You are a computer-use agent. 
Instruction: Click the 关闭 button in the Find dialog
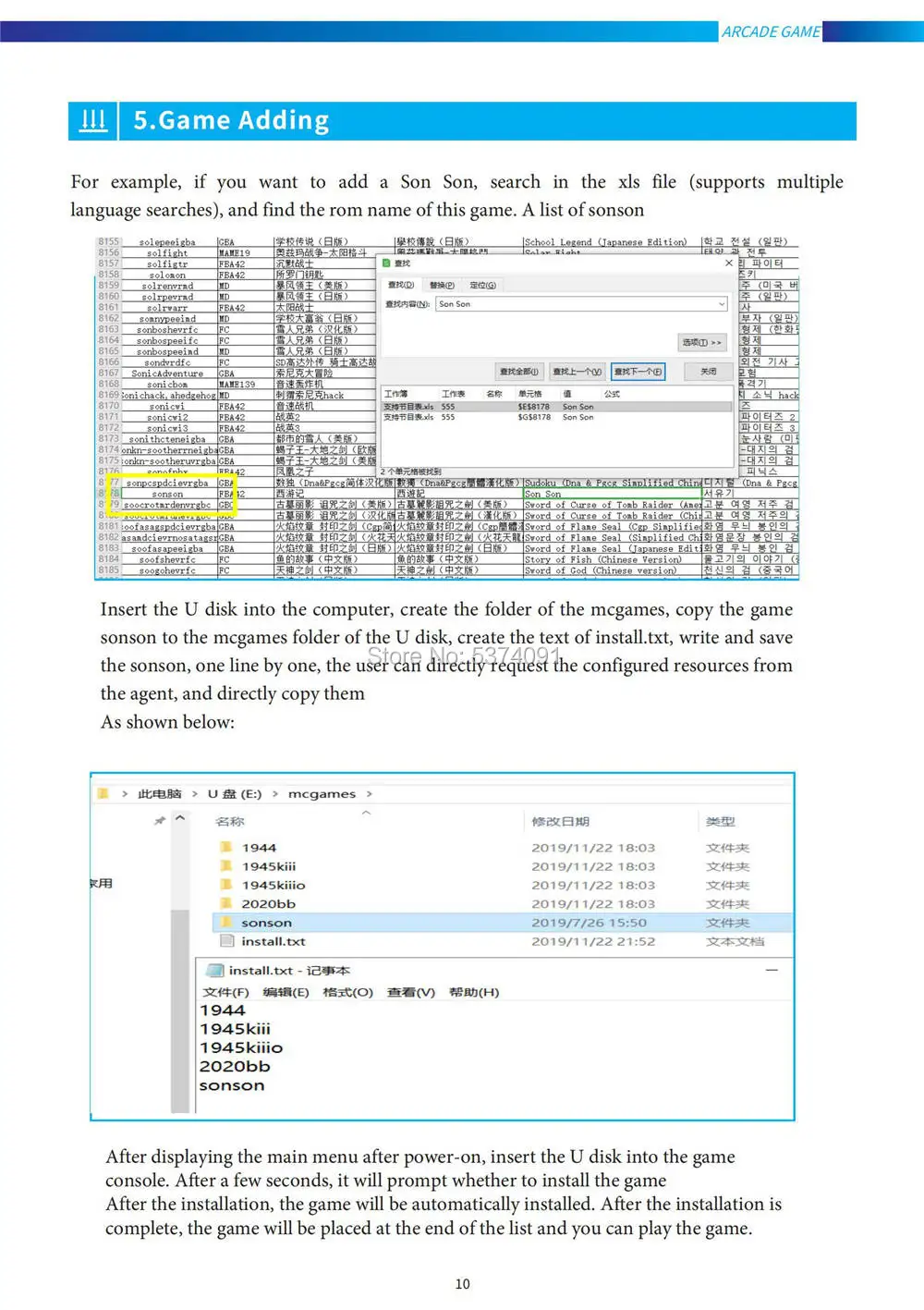point(708,372)
